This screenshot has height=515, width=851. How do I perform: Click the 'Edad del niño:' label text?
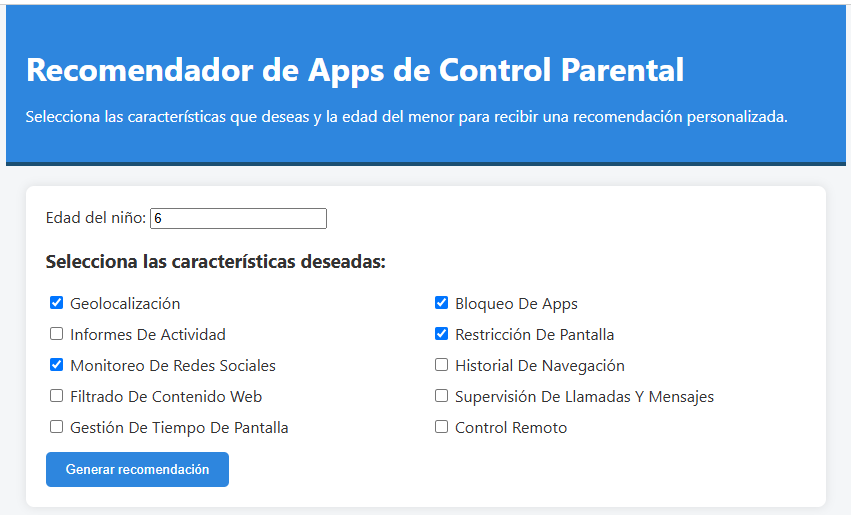96,218
